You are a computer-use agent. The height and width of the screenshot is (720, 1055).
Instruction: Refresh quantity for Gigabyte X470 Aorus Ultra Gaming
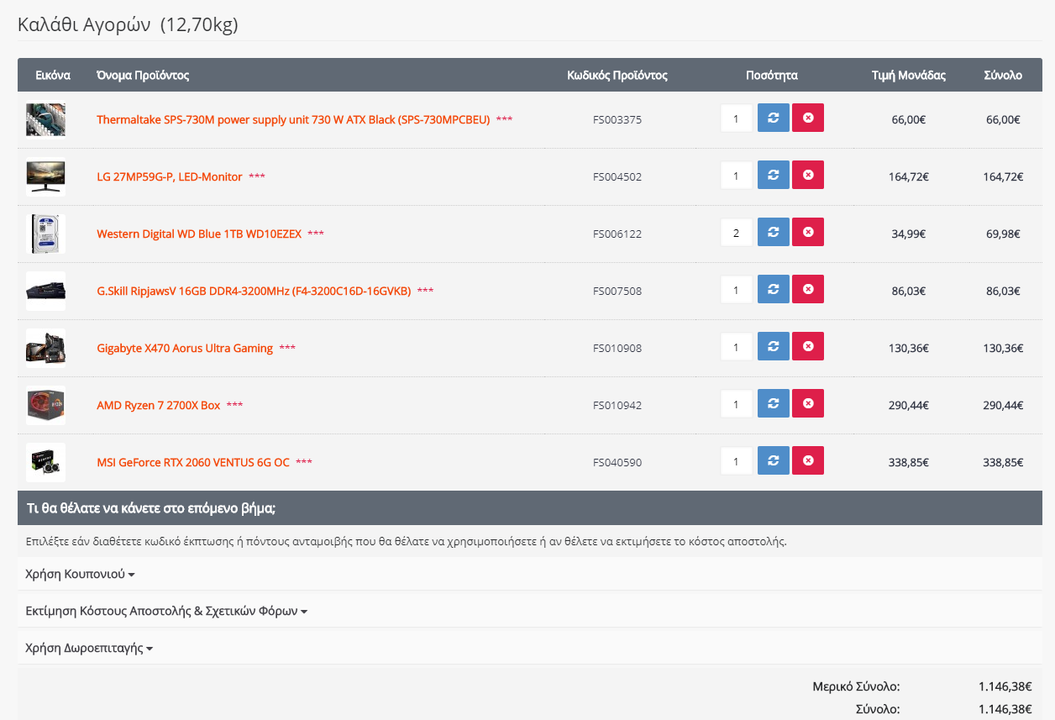[x=773, y=347]
